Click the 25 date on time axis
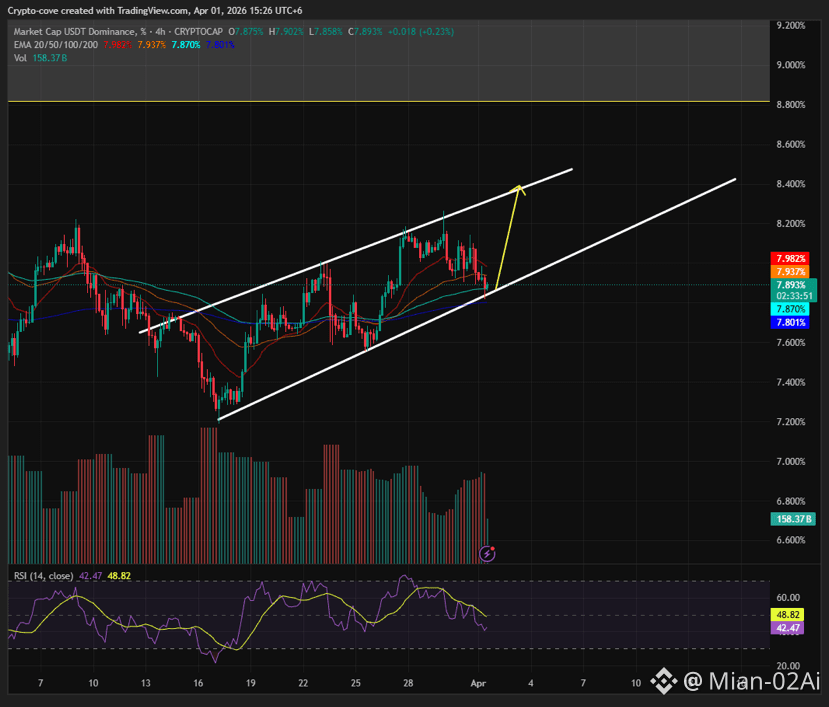This screenshot has width=829, height=707. point(355,683)
